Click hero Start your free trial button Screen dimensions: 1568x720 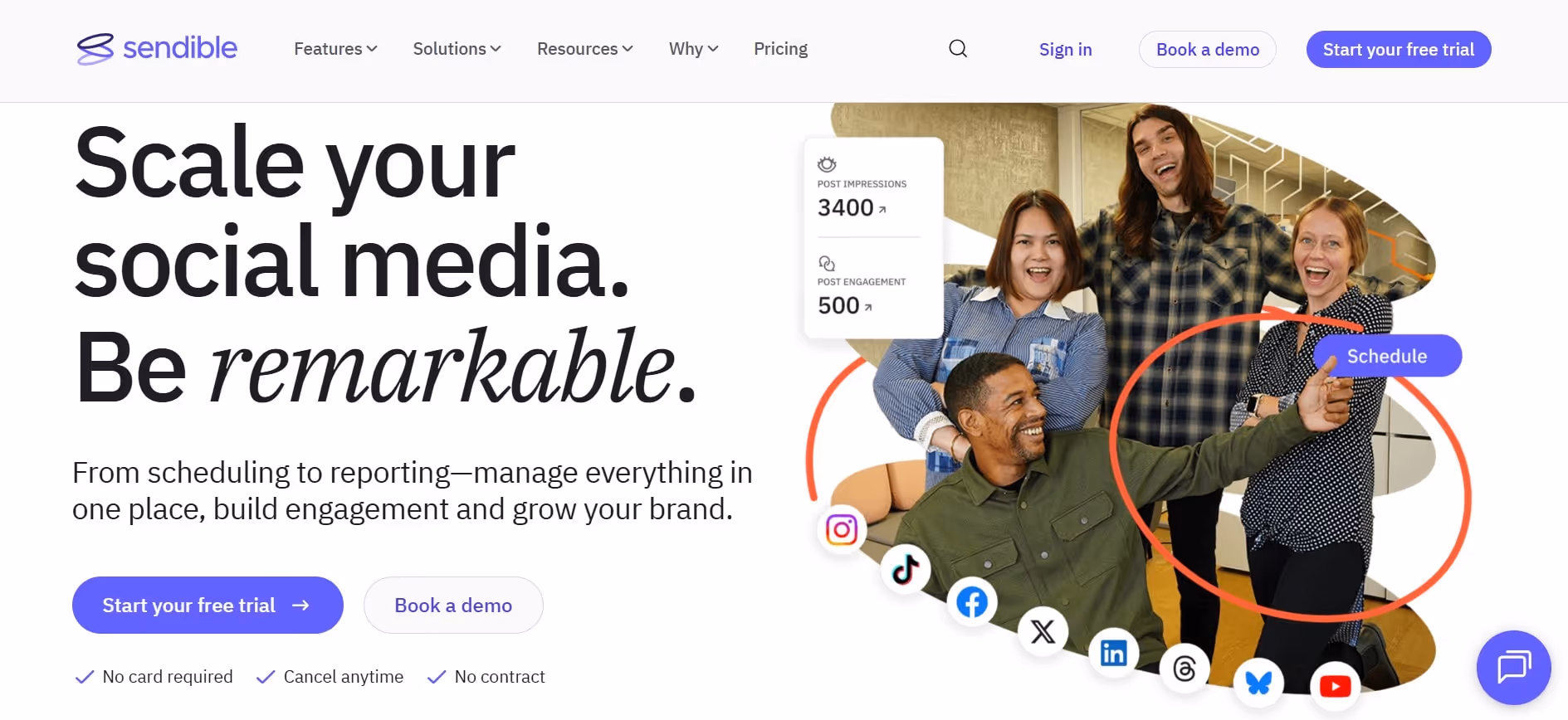tap(208, 606)
